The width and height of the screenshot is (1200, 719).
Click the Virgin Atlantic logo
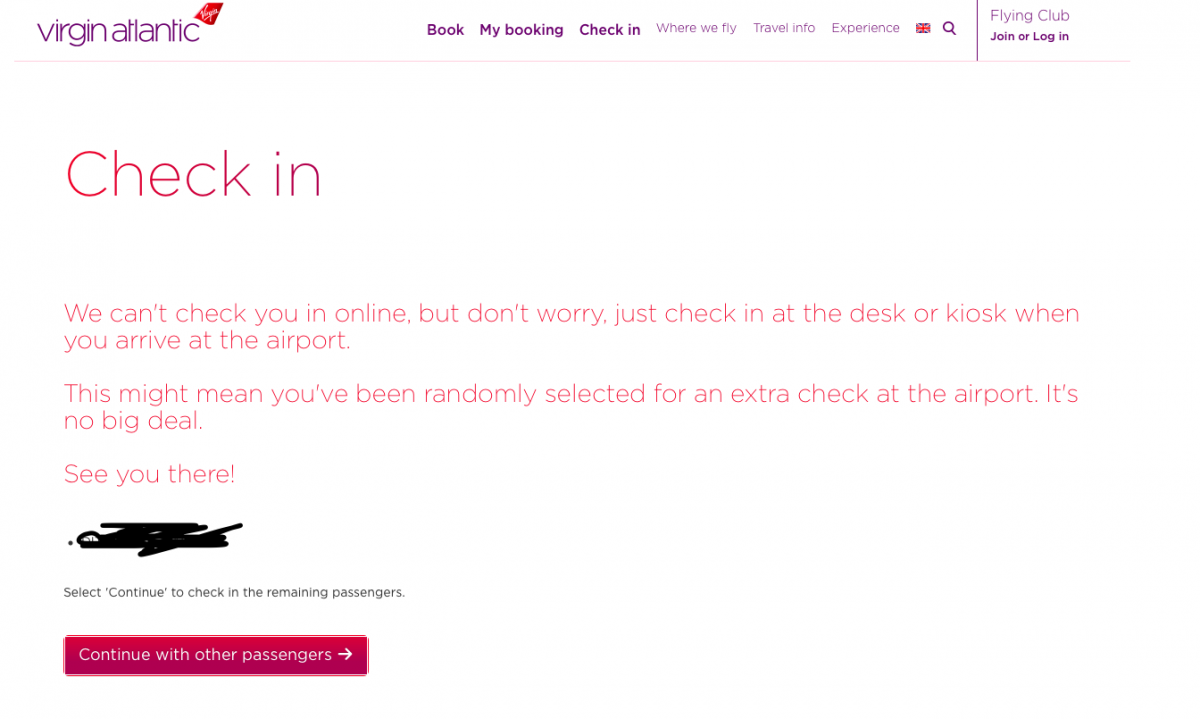(118, 30)
